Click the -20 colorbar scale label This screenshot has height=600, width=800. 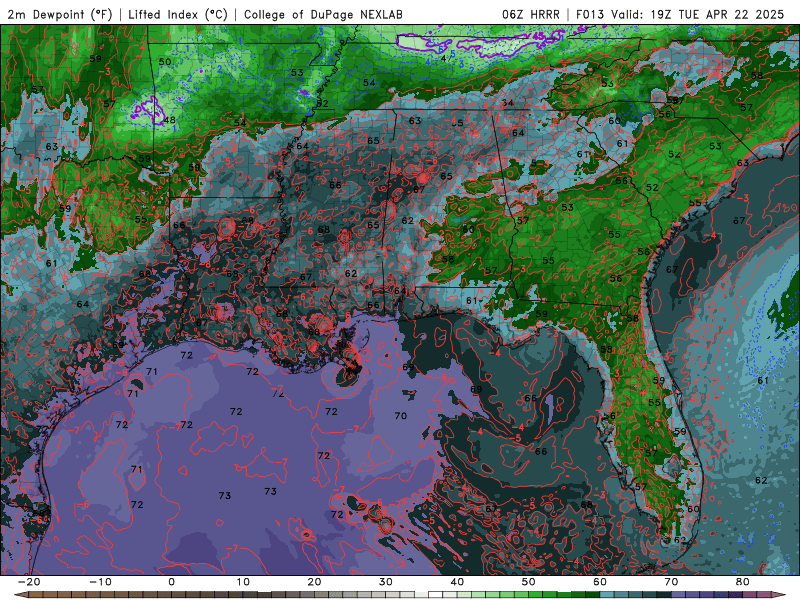click(28, 582)
